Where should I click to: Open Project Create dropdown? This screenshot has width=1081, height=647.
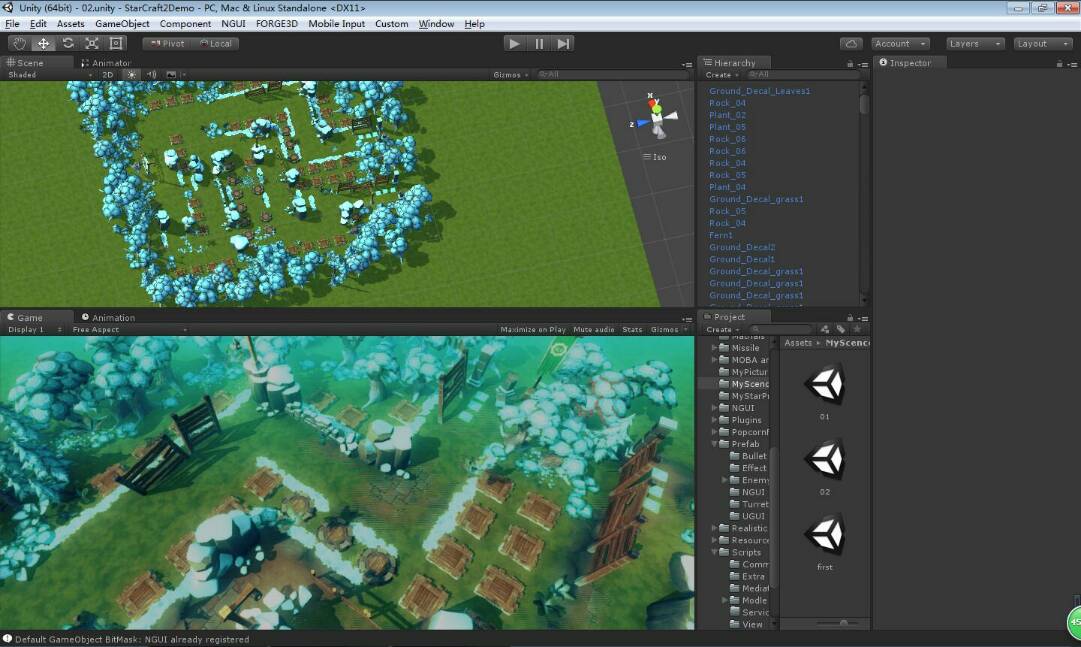tap(721, 330)
